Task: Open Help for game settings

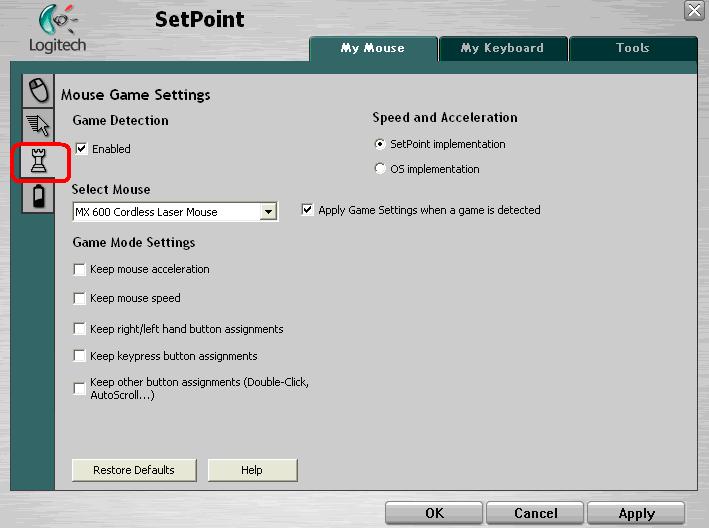Action: [x=252, y=470]
